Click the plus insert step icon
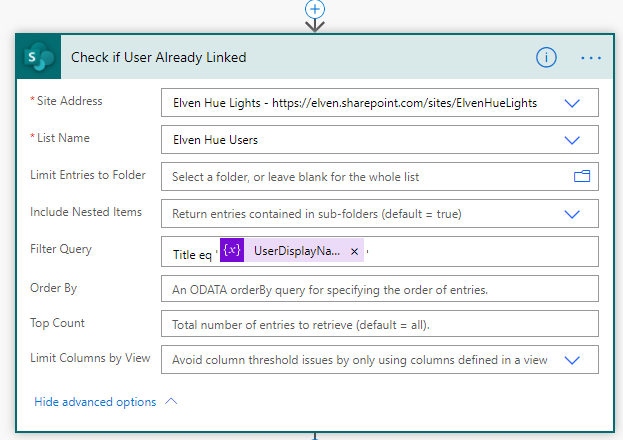Viewport: 623px width, 440px height. click(x=315, y=9)
